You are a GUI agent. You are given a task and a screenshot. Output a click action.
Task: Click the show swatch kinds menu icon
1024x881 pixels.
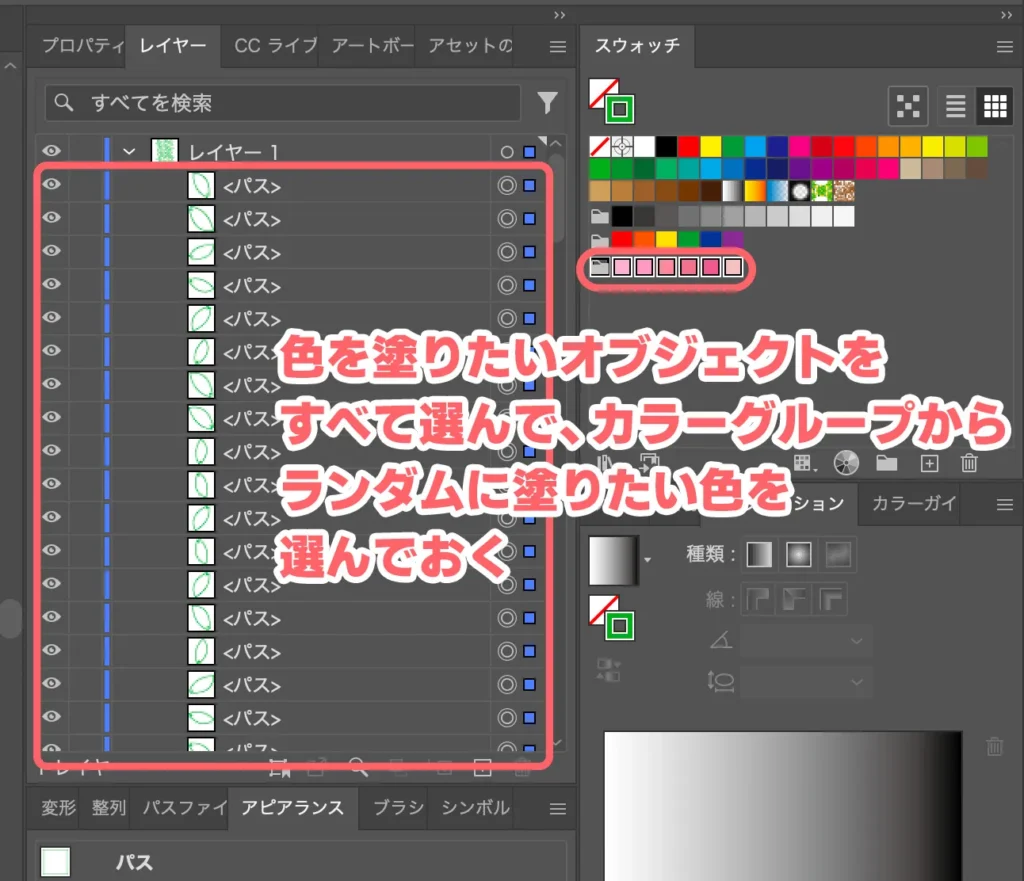(803, 460)
